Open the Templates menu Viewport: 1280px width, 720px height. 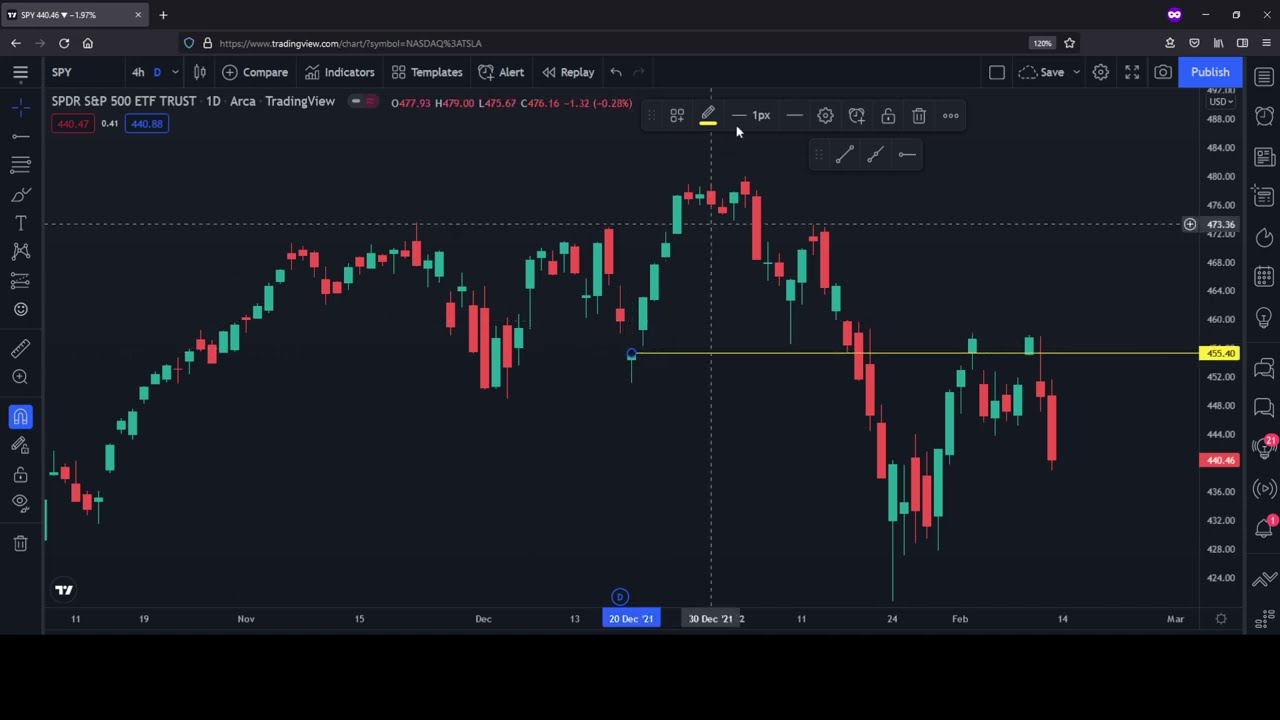427,72
